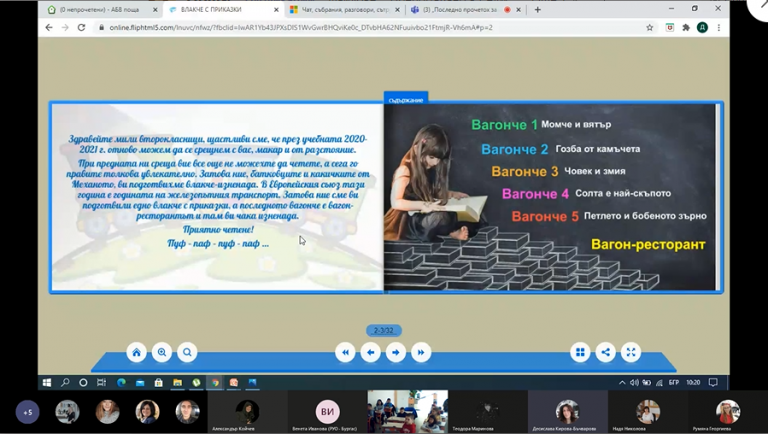Zoom in on the flipbook pages
The width and height of the screenshot is (768, 434).
pos(162,352)
